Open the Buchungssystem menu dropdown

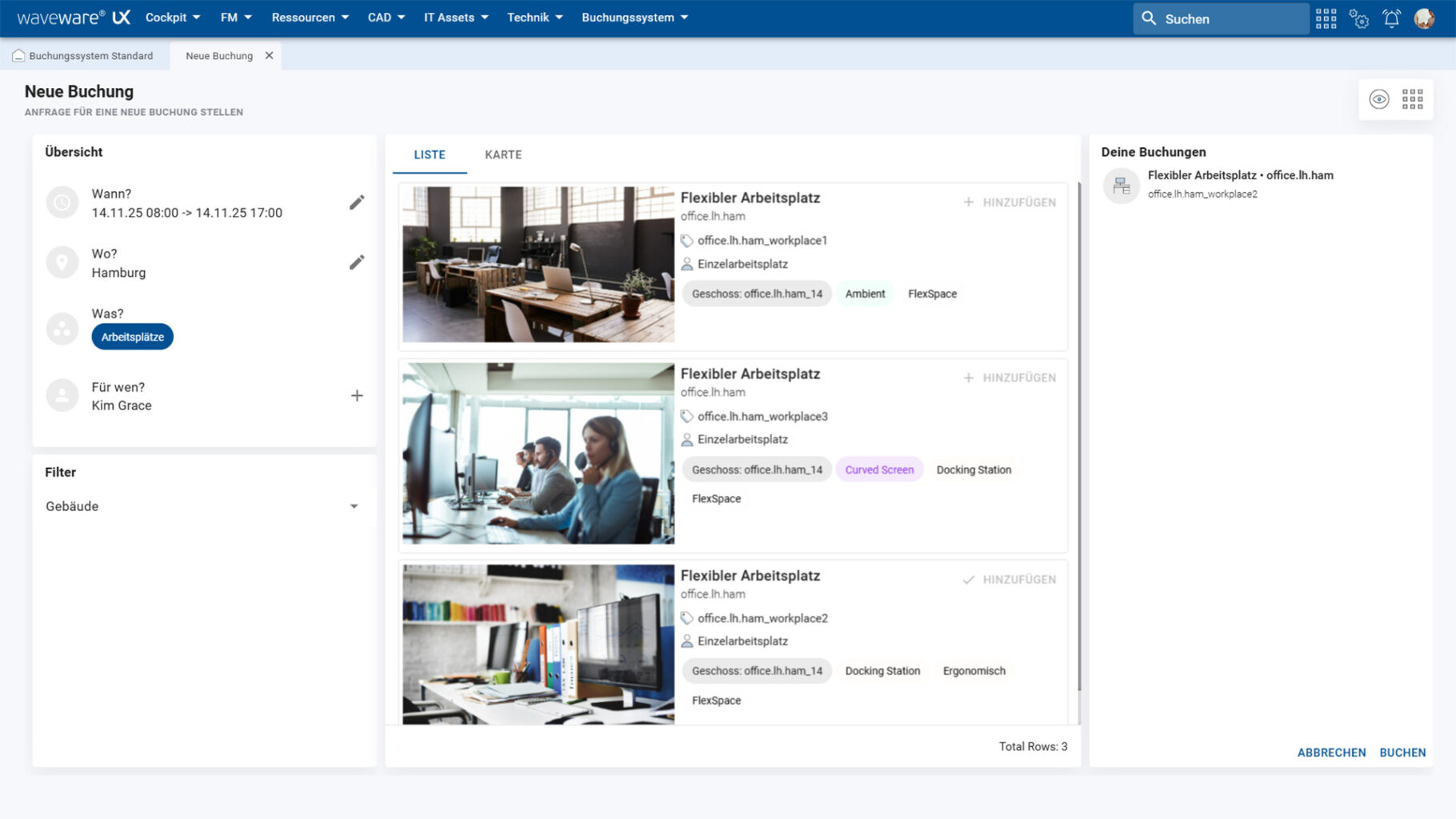point(634,18)
